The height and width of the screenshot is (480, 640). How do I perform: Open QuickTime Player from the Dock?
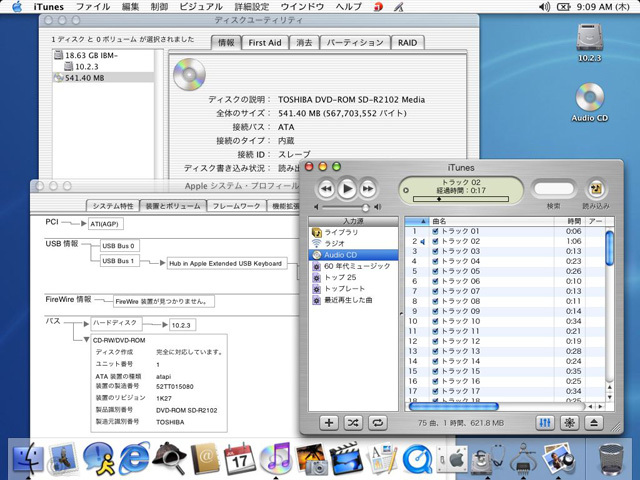pos(417,459)
